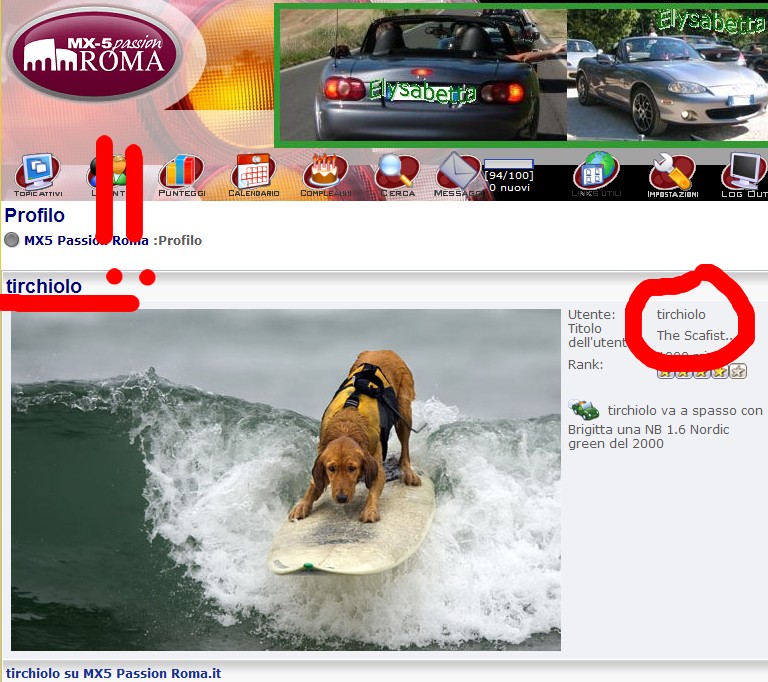Click the surfing dog profile picture
The height and width of the screenshot is (682, 768).
(x=286, y=480)
